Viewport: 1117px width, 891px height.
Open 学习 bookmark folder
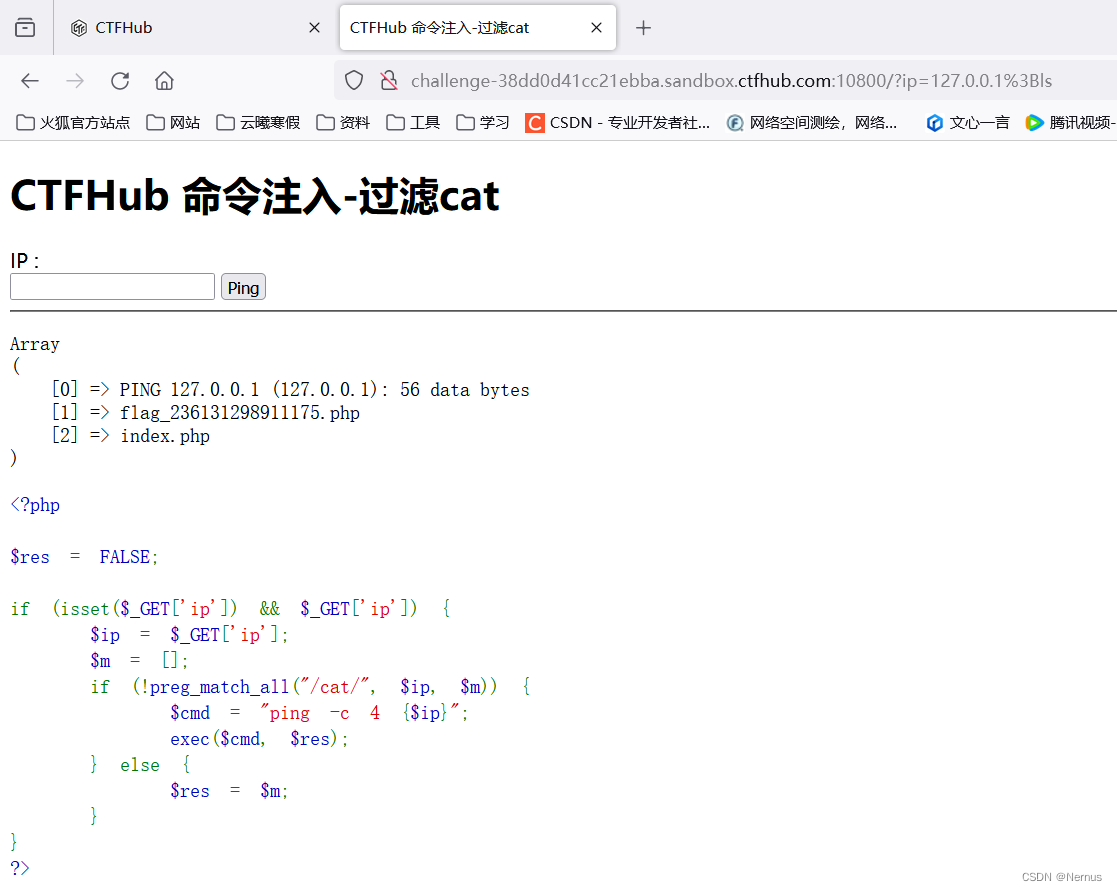tap(483, 123)
